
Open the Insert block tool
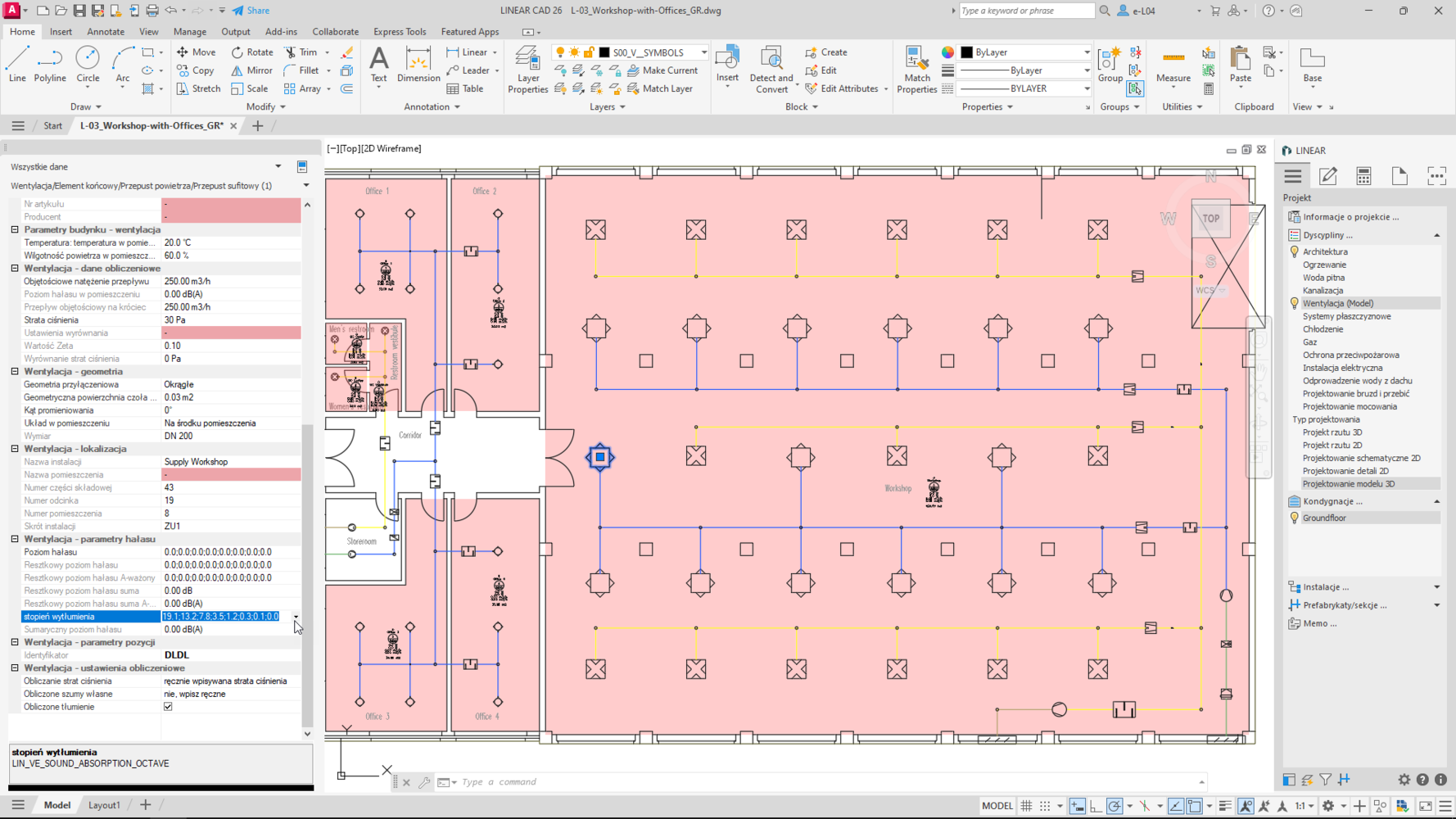(727, 66)
